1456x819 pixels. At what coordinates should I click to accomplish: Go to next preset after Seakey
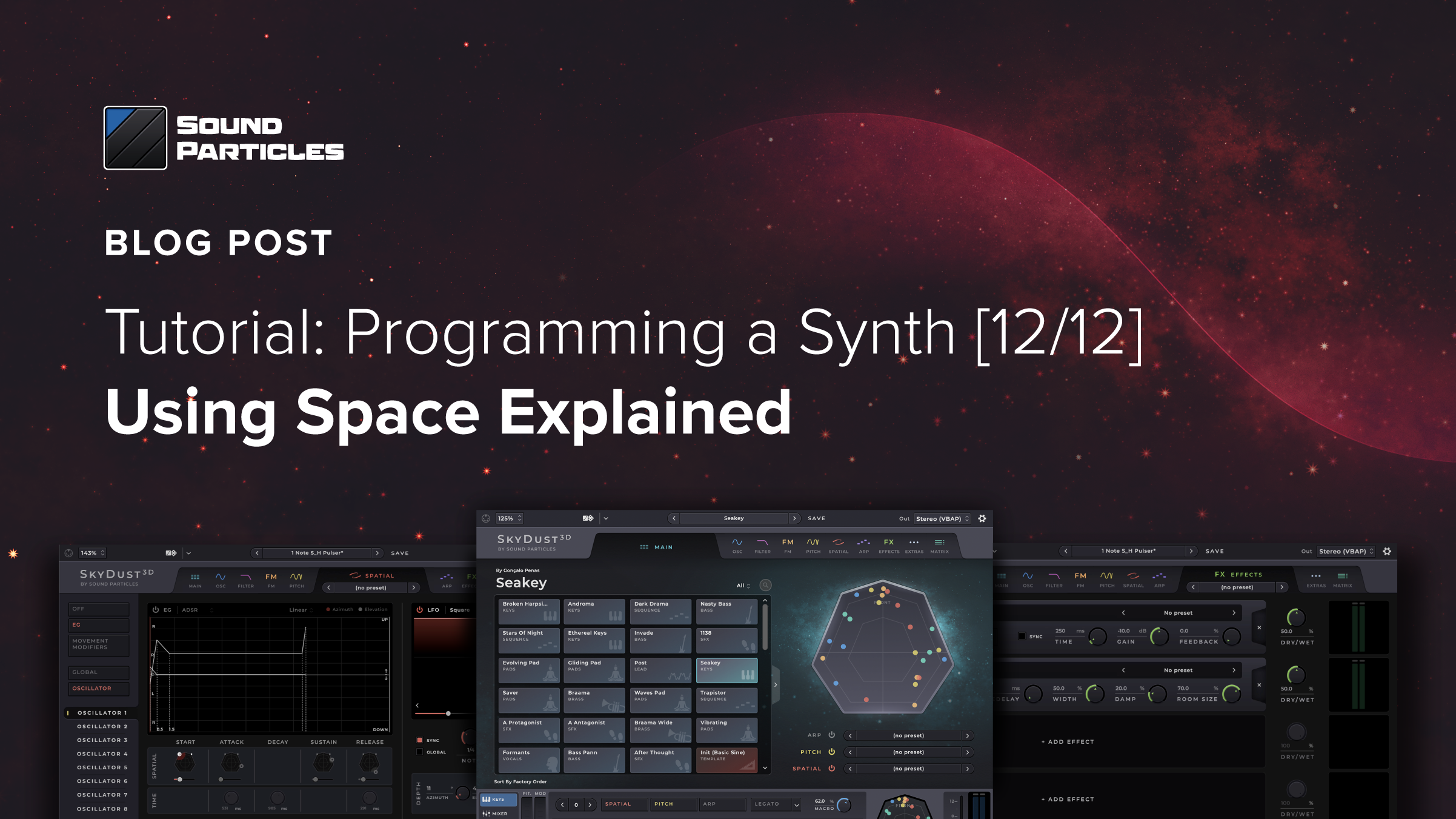point(794,518)
